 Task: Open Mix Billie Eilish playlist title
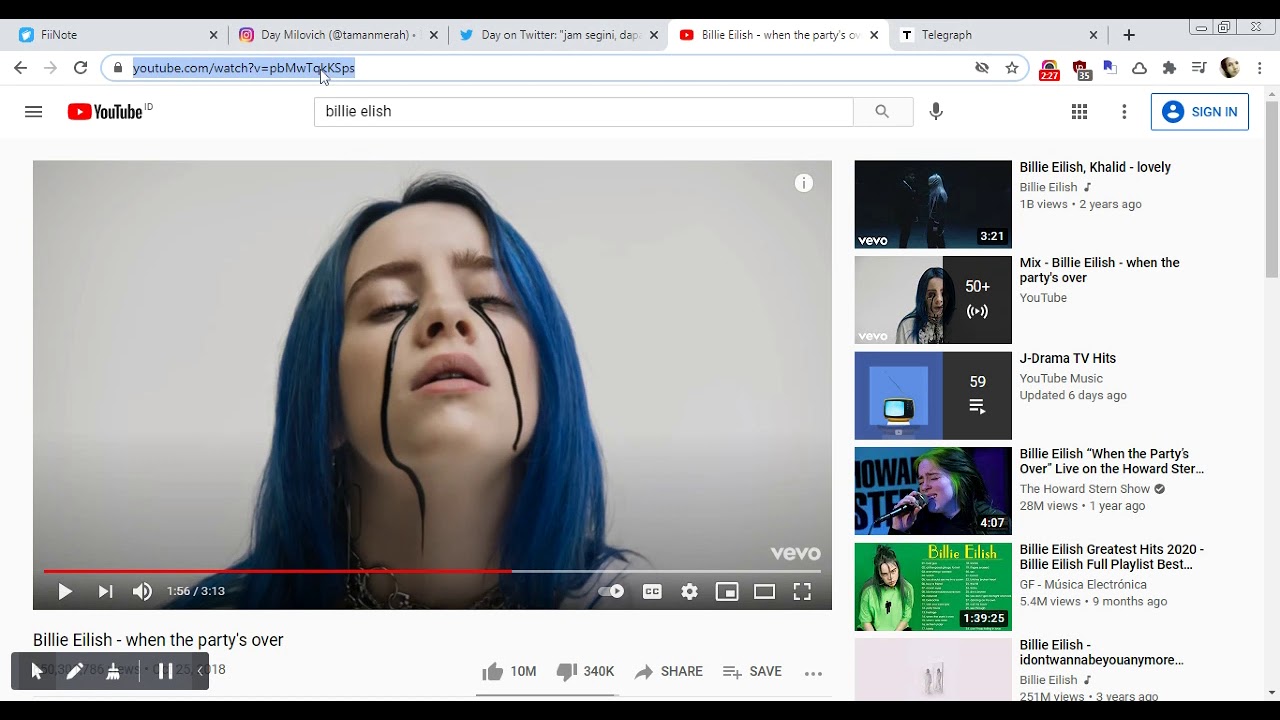pos(1099,270)
